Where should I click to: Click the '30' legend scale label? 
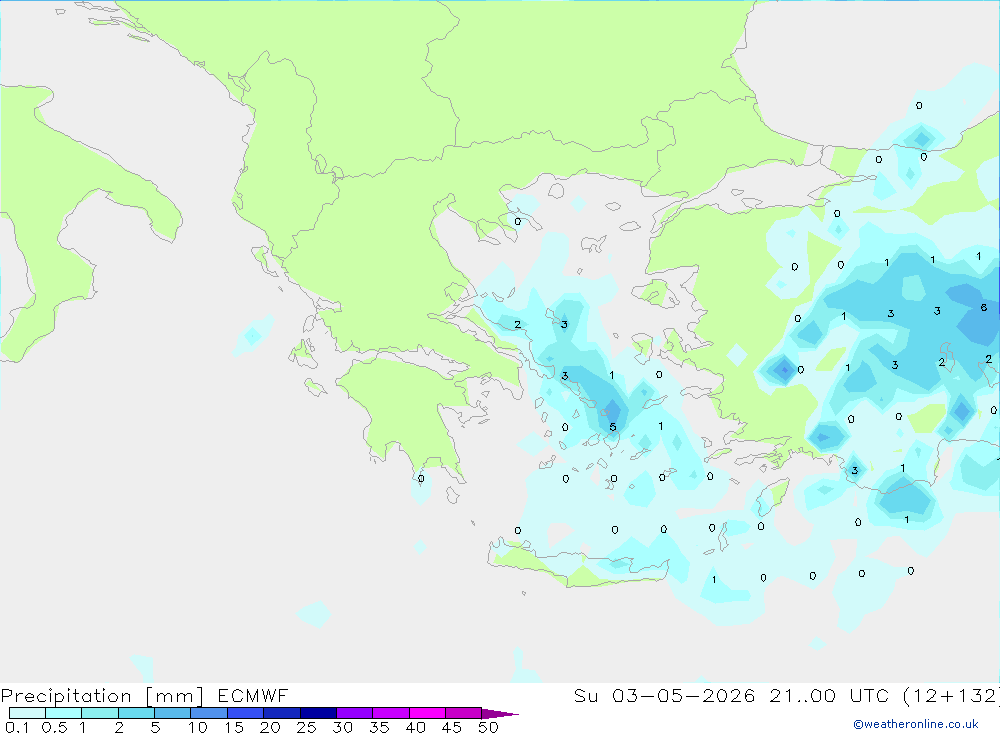pos(343,727)
